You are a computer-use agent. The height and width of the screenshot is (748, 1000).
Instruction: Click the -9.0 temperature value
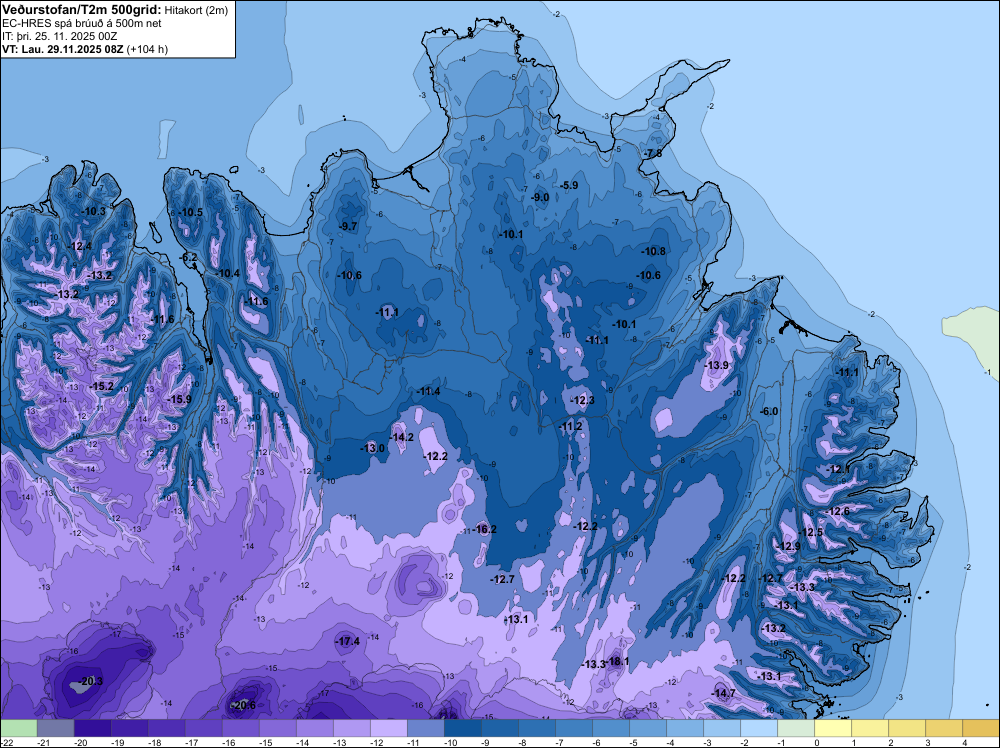(x=540, y=197)
